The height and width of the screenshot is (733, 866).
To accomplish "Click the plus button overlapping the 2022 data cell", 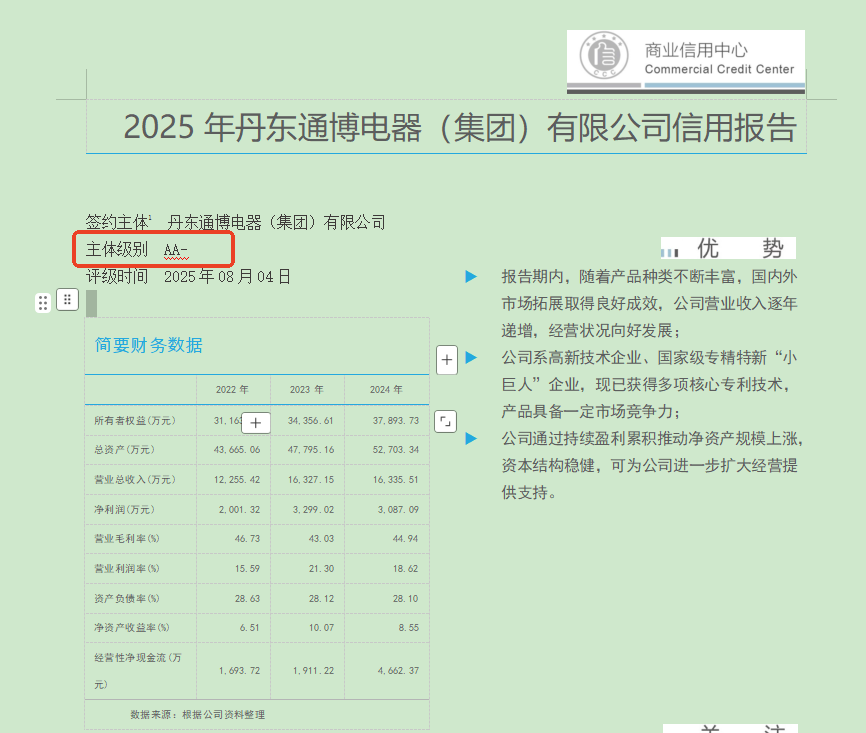I will pyautogui.click(x=255, y=423).
